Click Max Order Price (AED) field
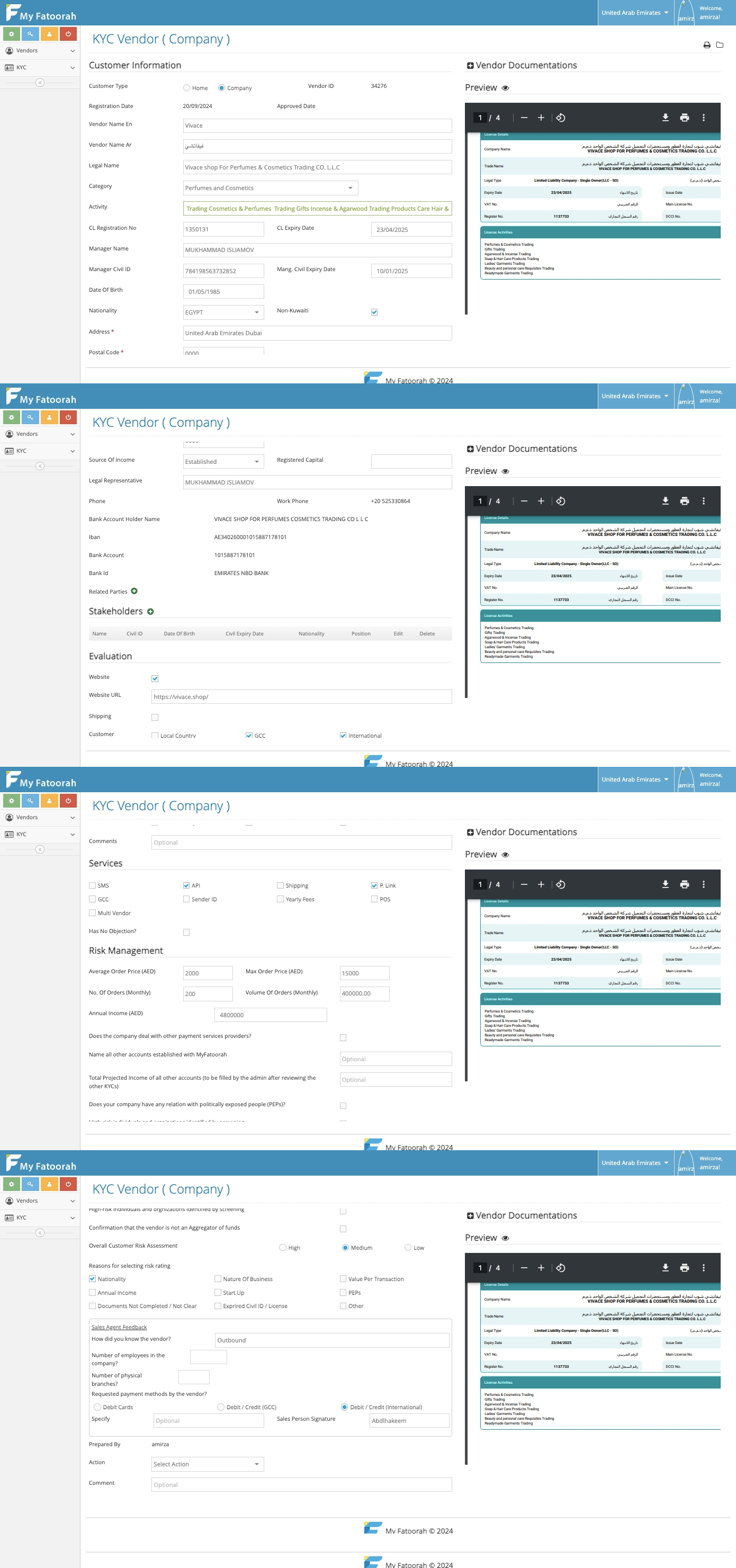Image resolution: width=736 pixels, height=1568 pixels. tap(365, 973)
